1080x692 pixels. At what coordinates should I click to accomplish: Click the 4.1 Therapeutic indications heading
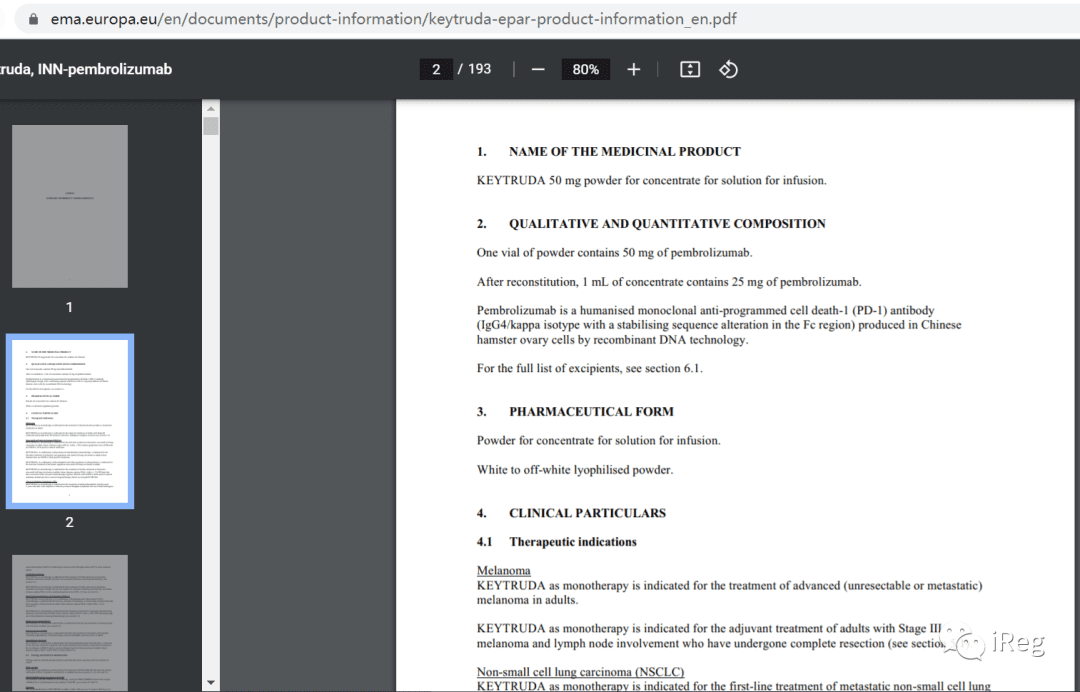click(x=557, y=542)
